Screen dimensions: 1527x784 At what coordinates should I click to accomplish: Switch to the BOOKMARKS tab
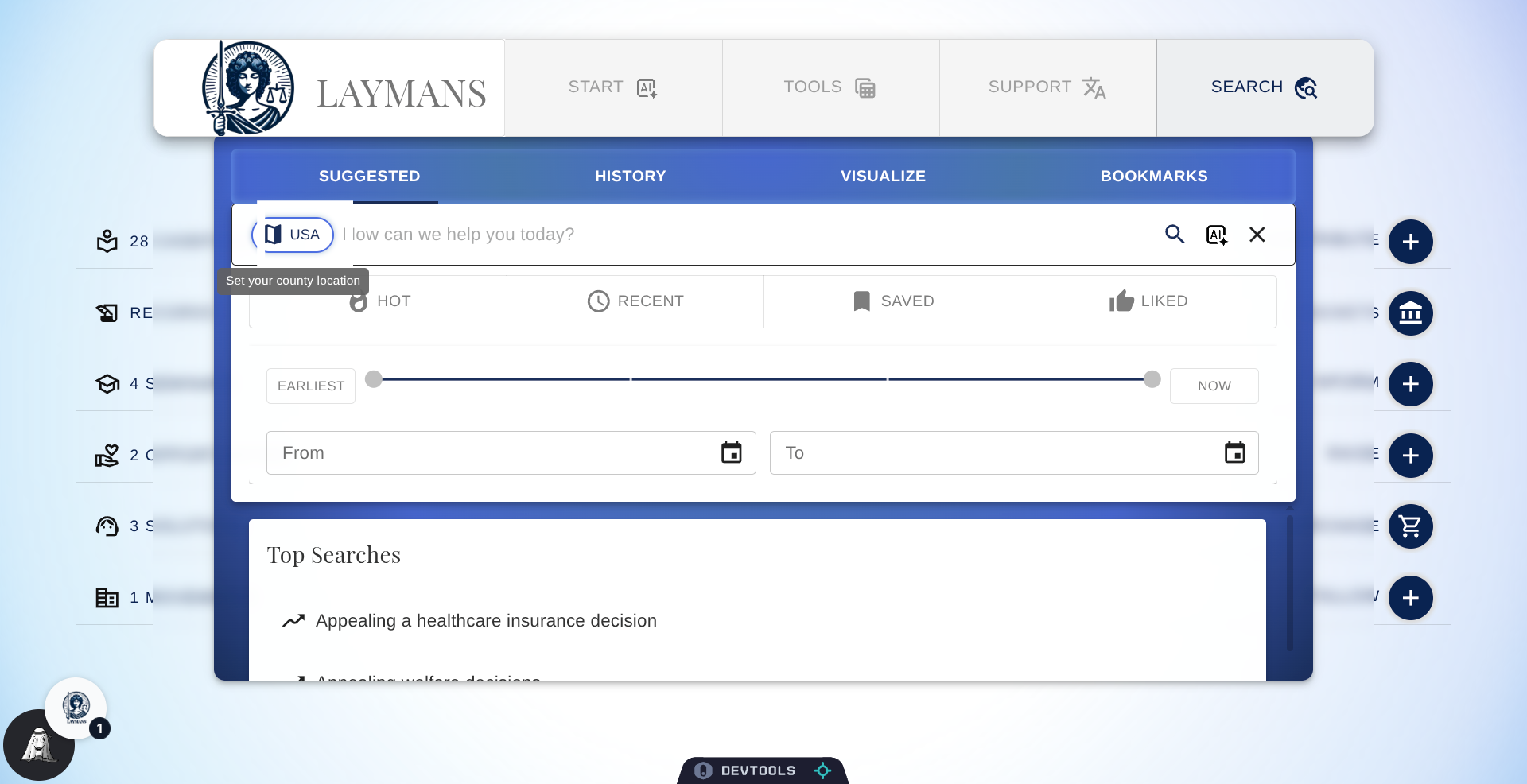[x=1154, y=177]
